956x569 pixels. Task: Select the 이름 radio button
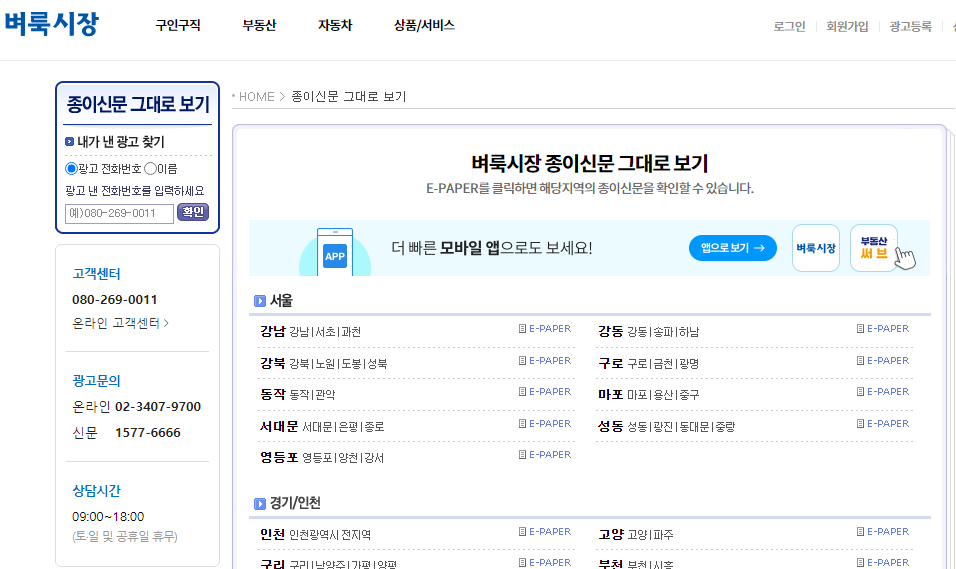pyautogui.click(x=150, y=169)
